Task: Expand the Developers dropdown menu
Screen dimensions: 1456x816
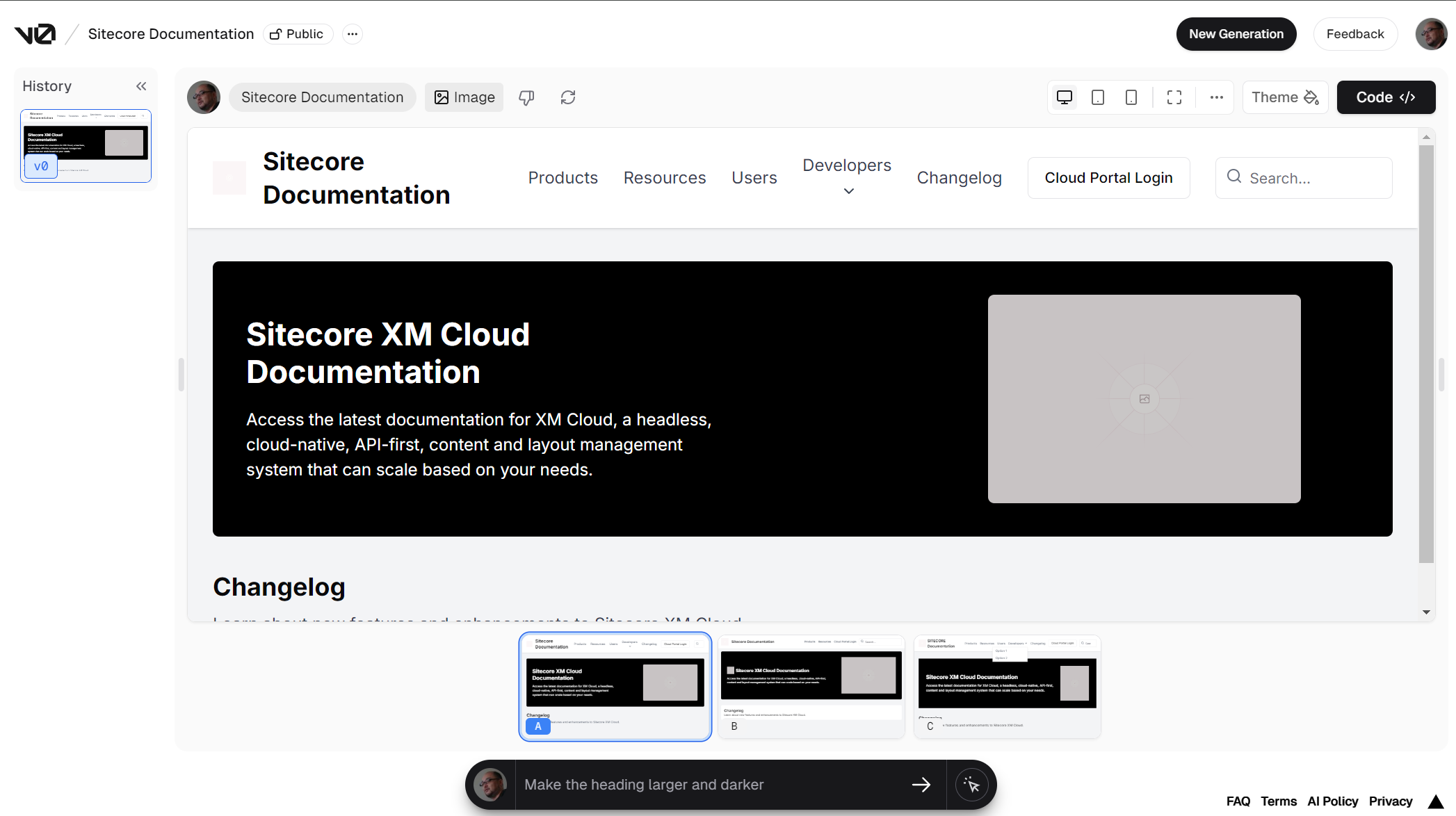Action: 847,177
